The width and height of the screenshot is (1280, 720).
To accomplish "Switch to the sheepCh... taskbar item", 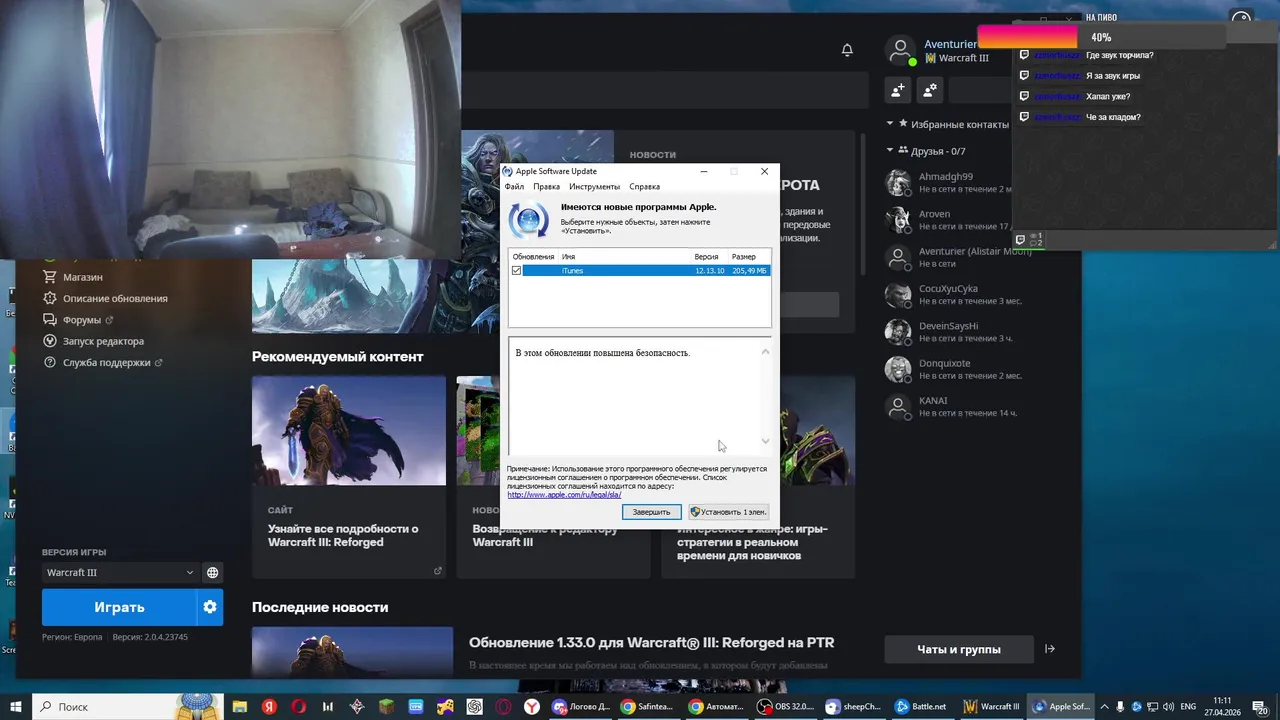I will coord(853,706).
